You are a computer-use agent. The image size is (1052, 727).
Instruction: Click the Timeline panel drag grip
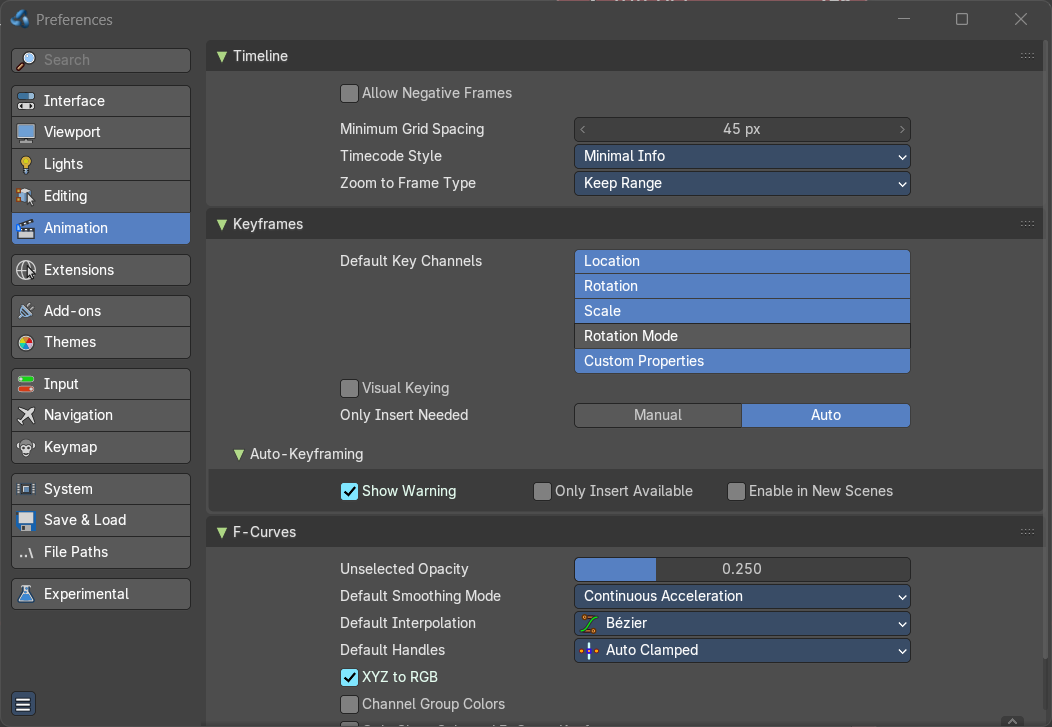tap(1027, 56)
